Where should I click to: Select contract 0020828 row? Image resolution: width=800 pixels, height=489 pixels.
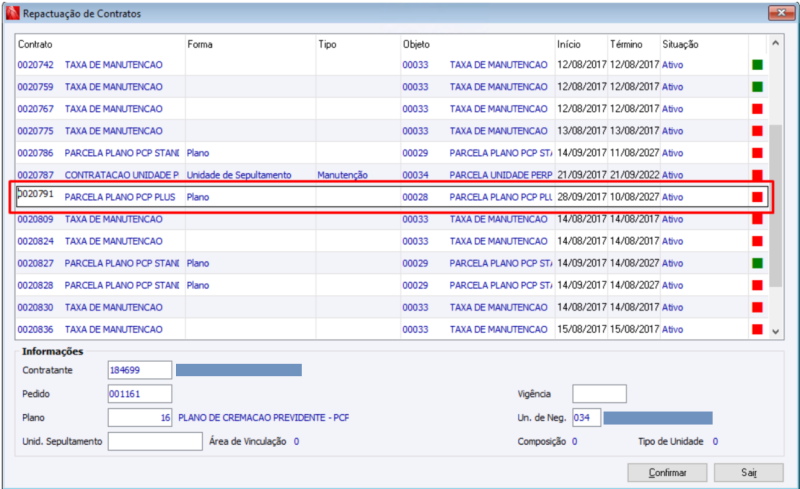click(x=392, y=285)
